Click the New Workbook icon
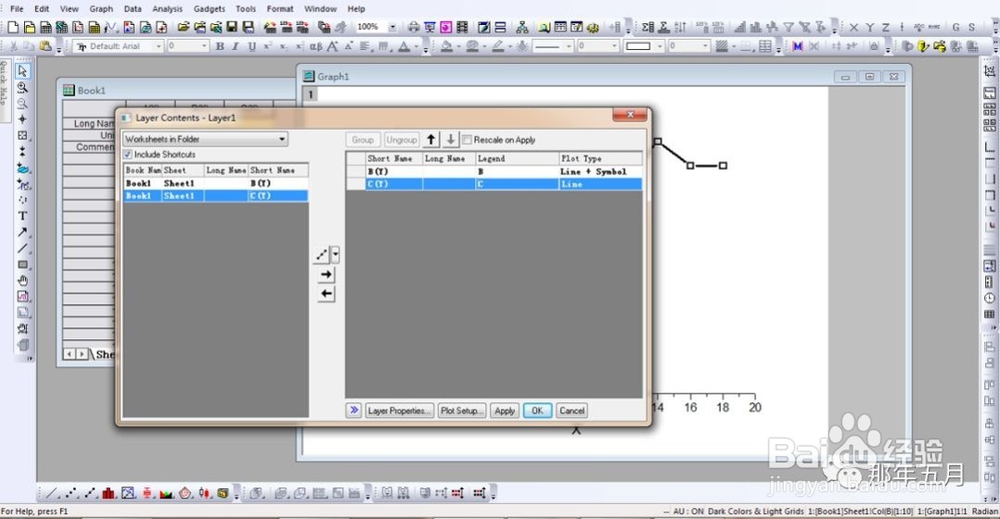Screen dimensions: 1000x519 (x=45, y=27)
